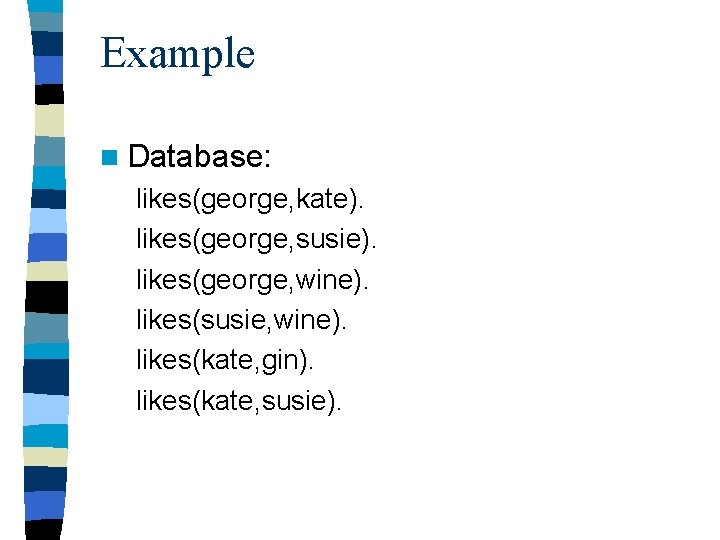The height and width of the screenshot is (540, 720).
Task: Click the blue stripe block left of Example title
Action: [50, 68]
